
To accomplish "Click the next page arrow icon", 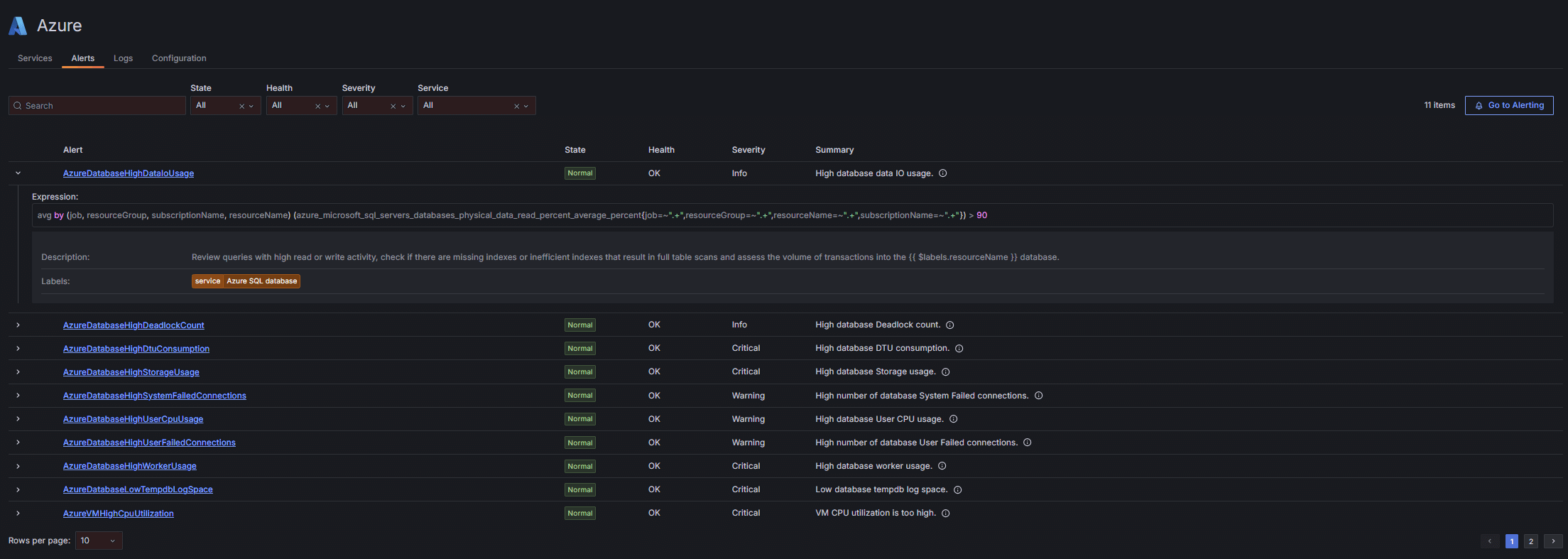I will (x=1553, y=541).
